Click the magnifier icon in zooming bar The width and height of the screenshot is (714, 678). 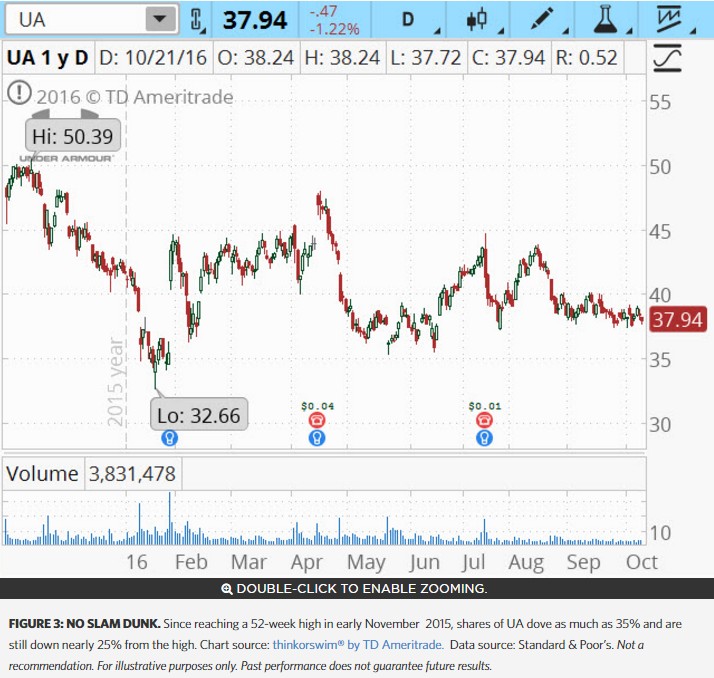[226, 589]
